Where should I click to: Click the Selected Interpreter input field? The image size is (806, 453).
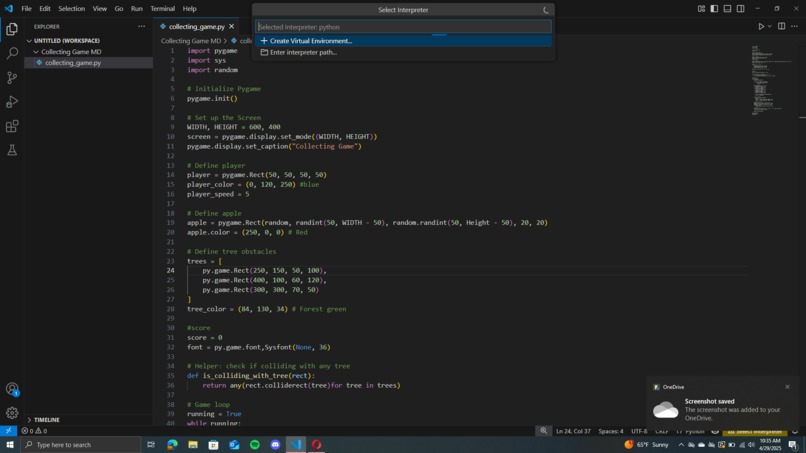[x=404, y=27]
